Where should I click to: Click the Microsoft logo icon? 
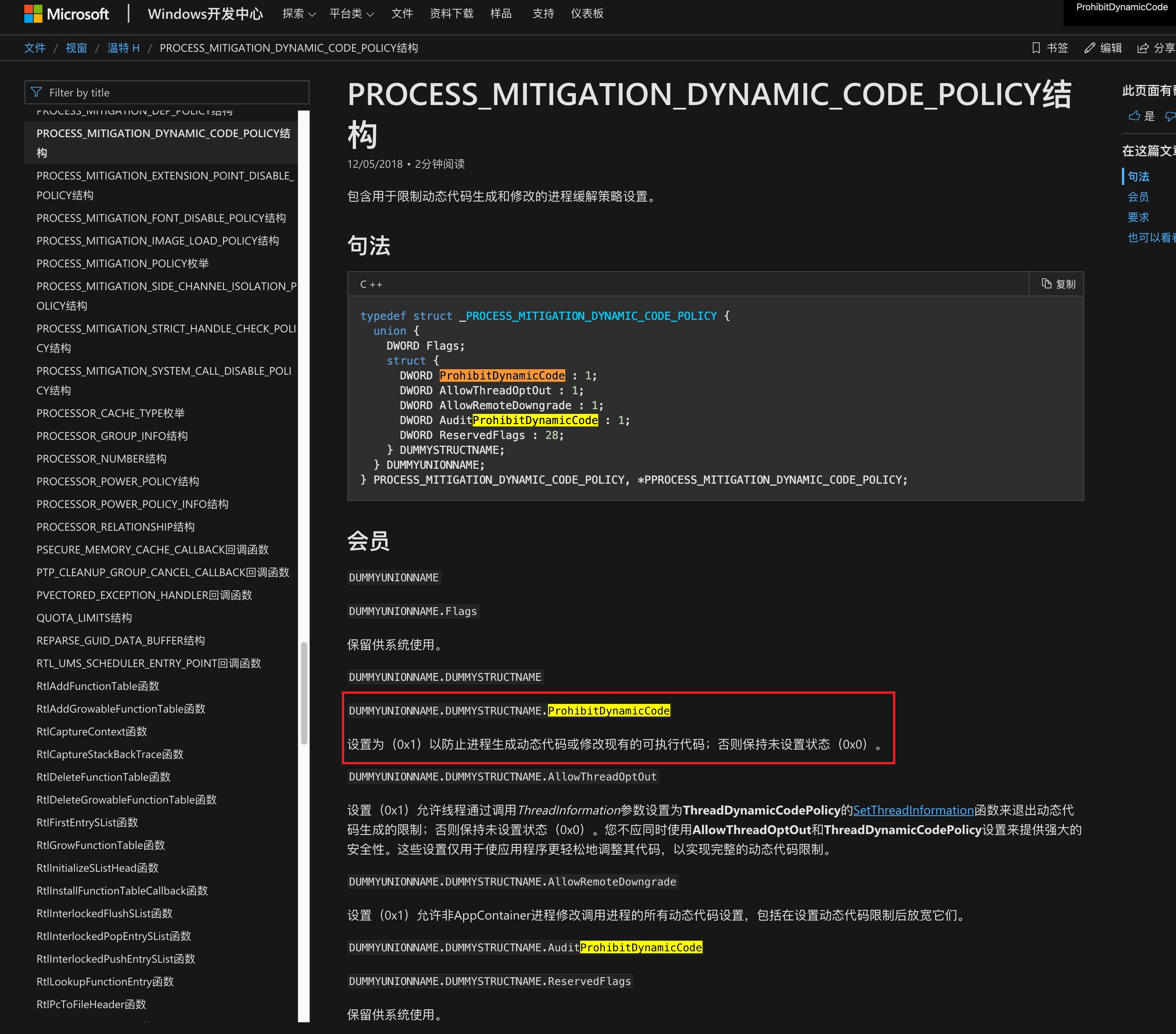pos(33,13)
